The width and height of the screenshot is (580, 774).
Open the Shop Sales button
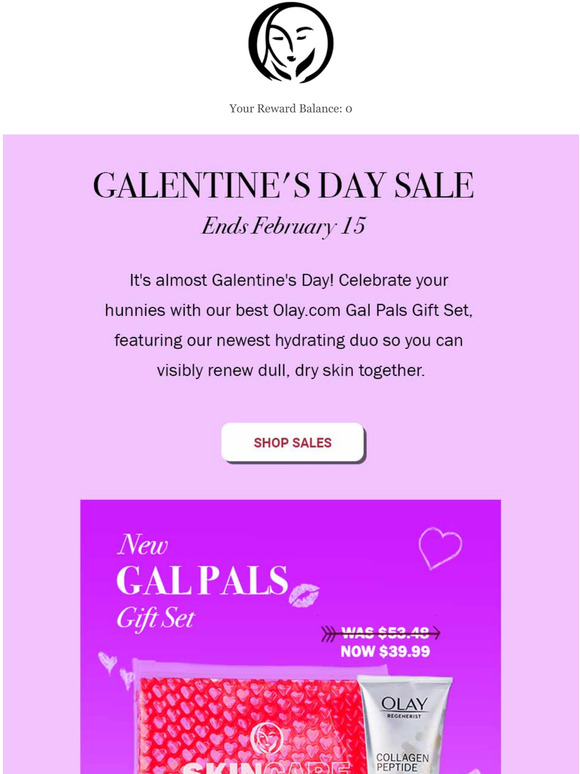[293, 442]
